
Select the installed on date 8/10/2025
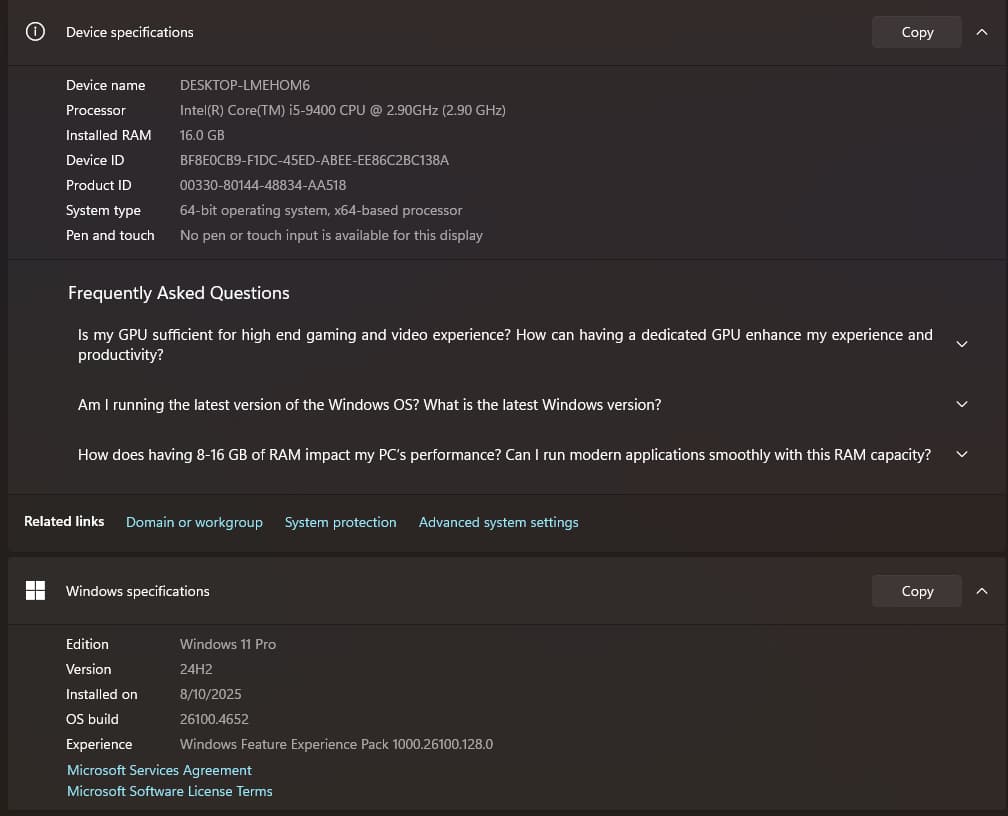(x=211, y=694)
